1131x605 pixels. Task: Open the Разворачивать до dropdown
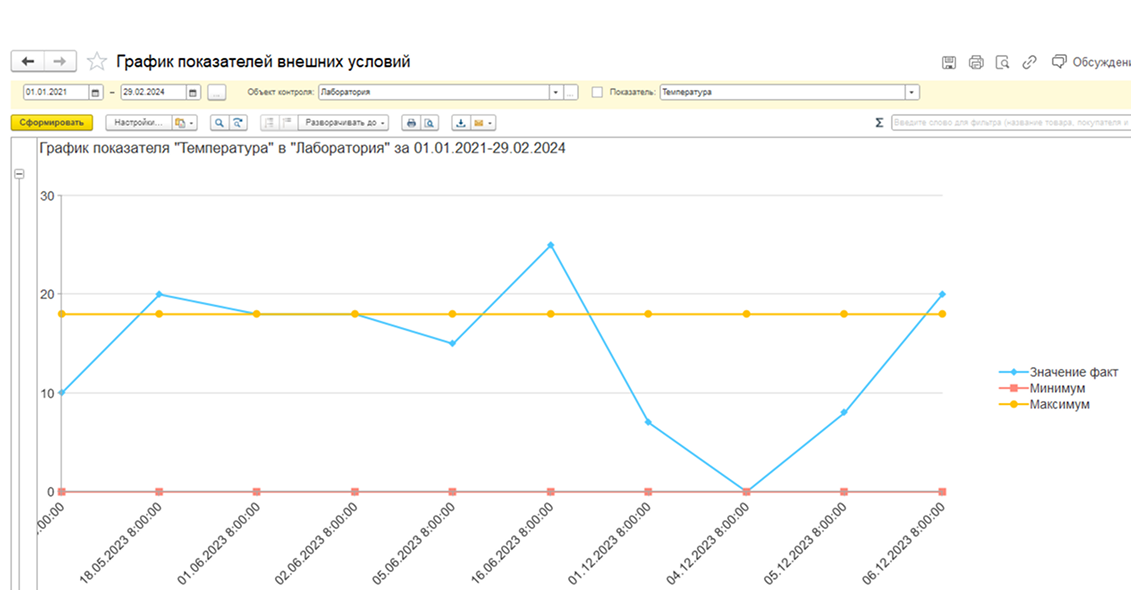coord(343,123)
